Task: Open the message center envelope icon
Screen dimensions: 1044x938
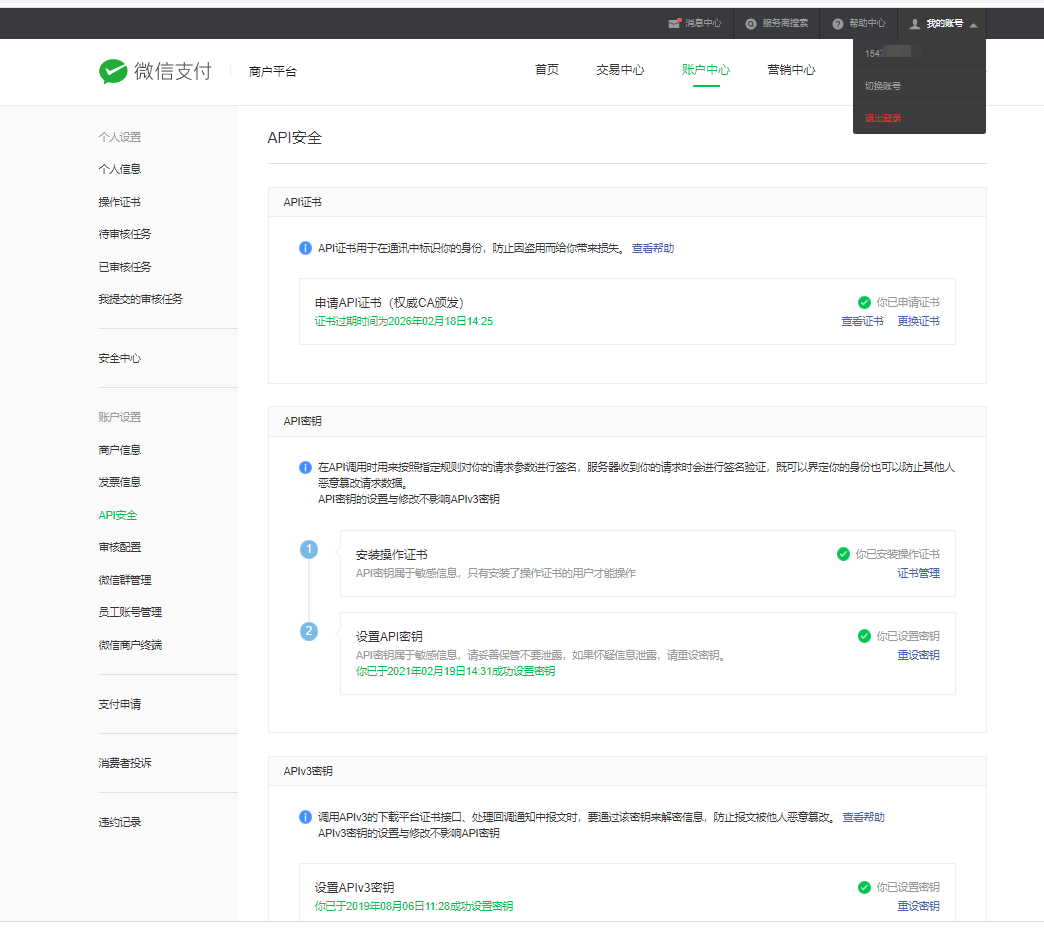Action: [x=674, y=23]
